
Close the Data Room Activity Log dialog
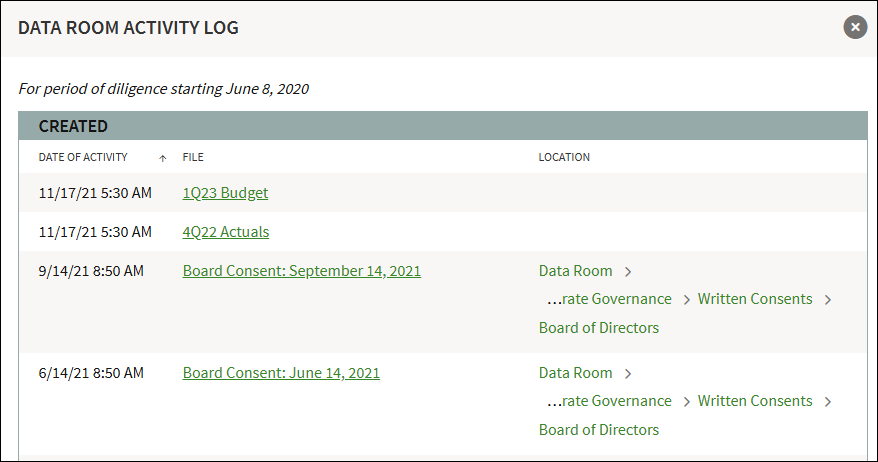855,27
